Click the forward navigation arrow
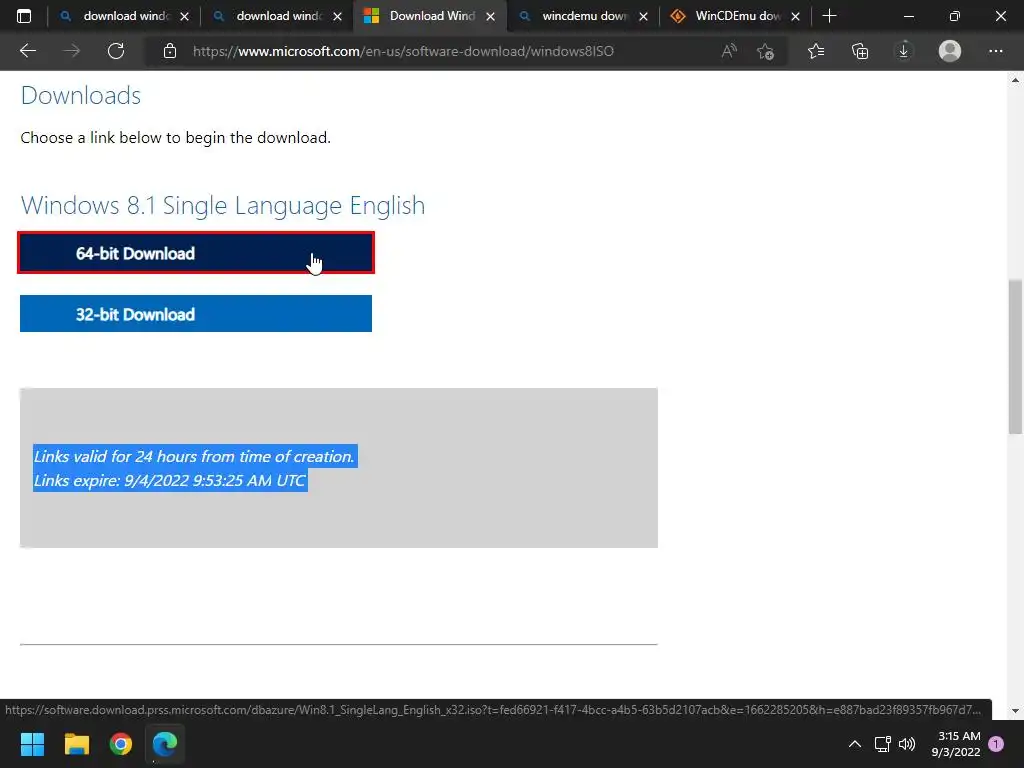The width and height of the screenshot is (1024, 768). 71,51
